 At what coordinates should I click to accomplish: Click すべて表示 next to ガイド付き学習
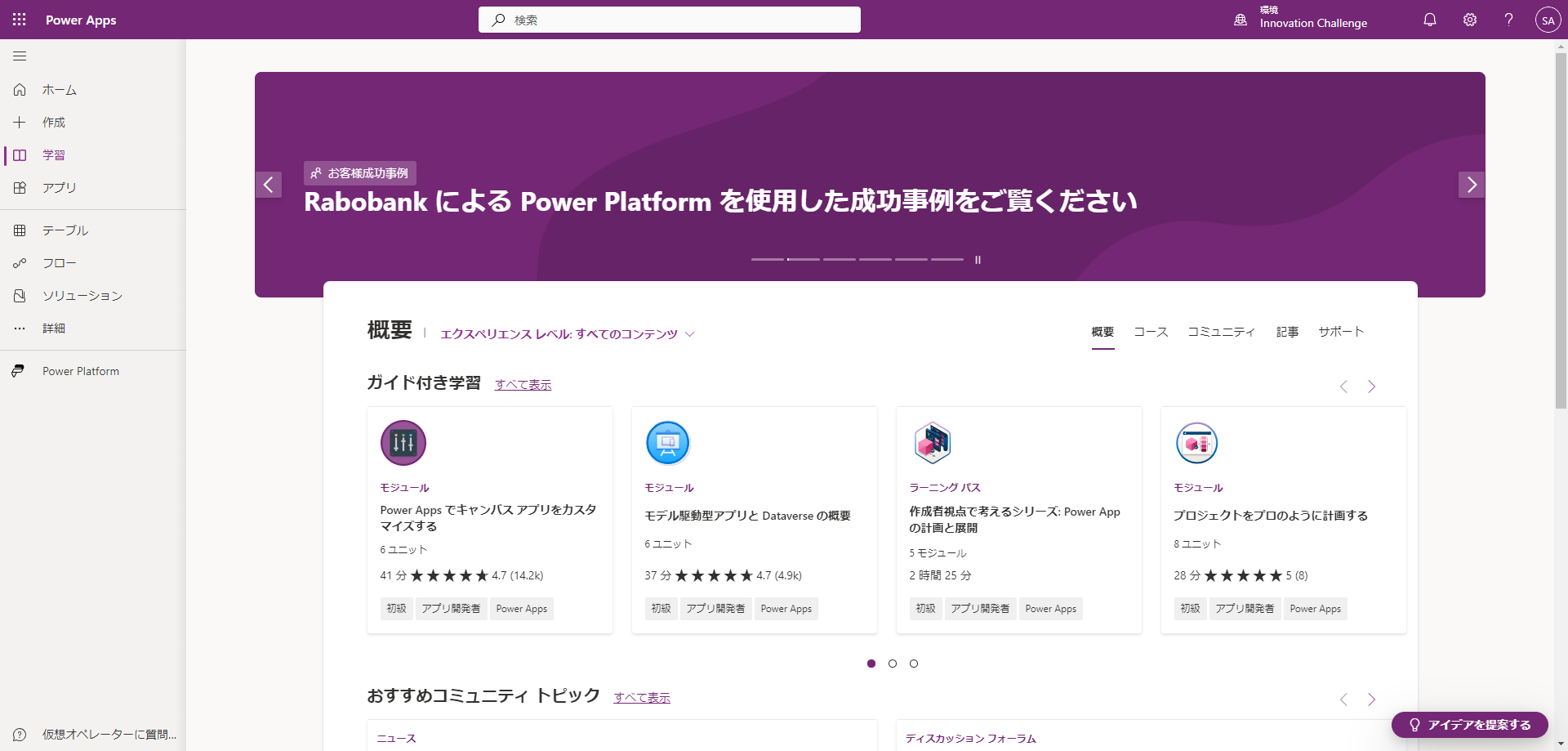click(523, 385)
